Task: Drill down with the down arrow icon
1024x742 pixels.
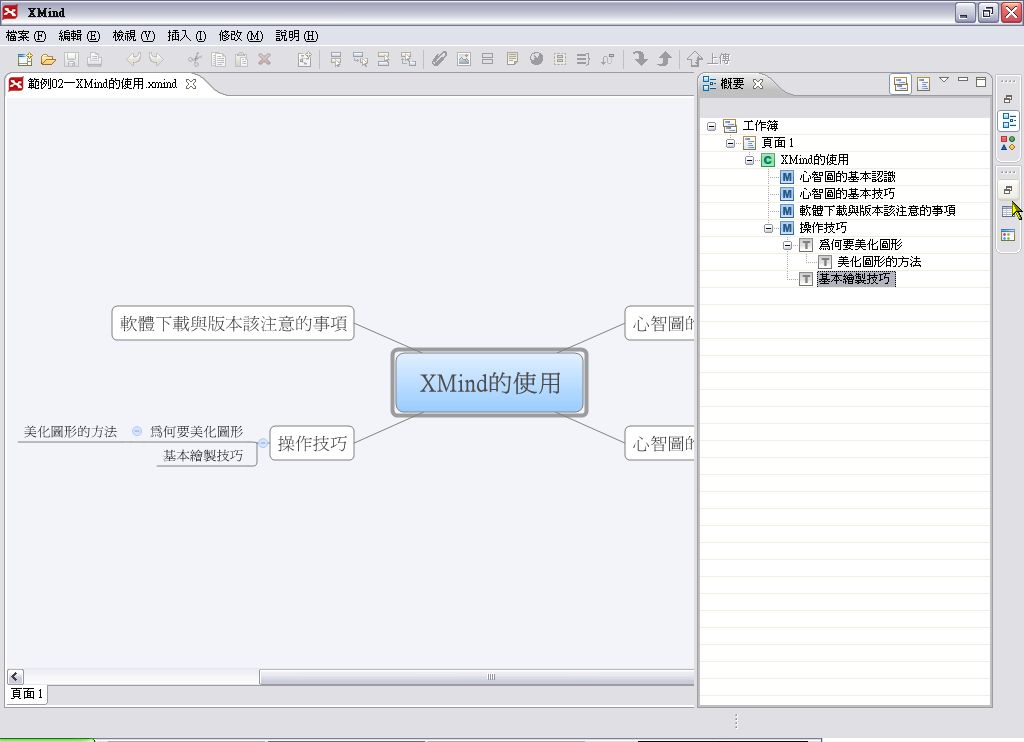Action: [640, 59]
